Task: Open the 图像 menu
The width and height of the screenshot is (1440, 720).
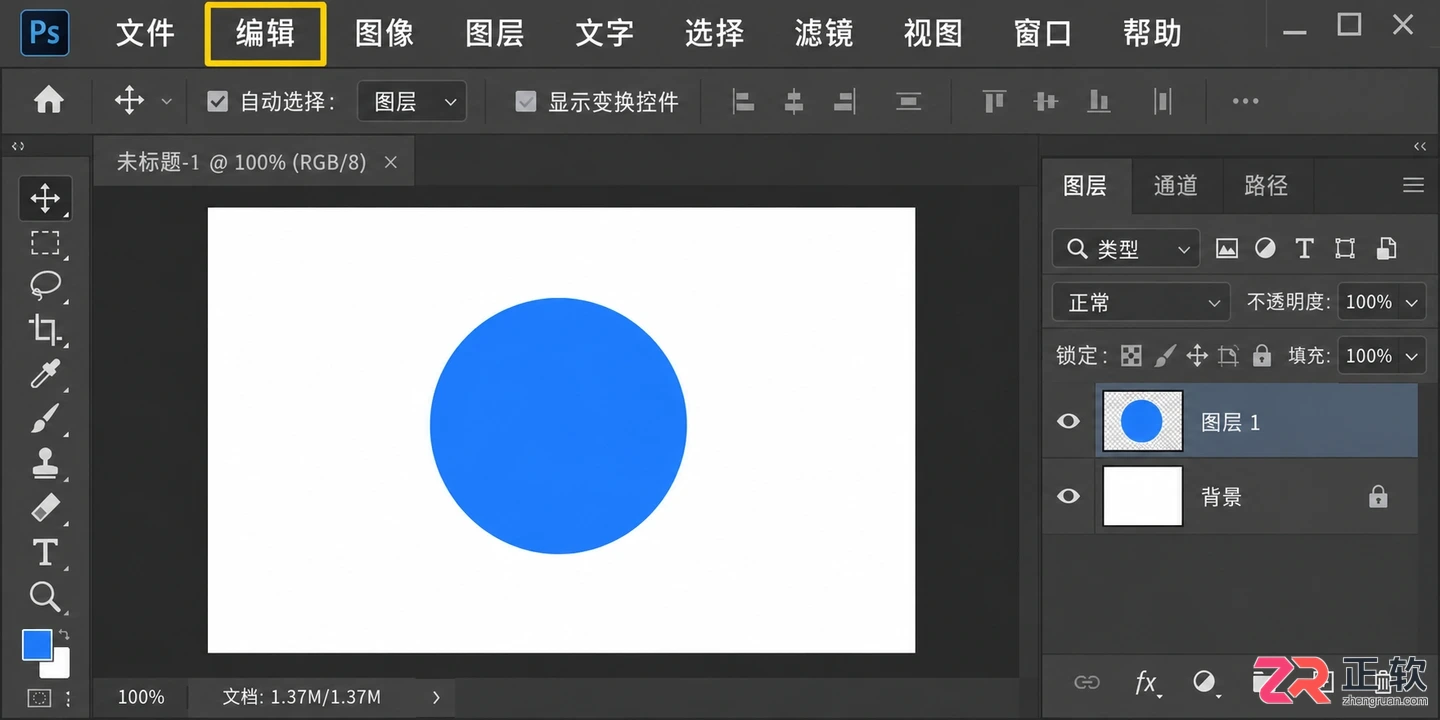Action: coord(384,33)
